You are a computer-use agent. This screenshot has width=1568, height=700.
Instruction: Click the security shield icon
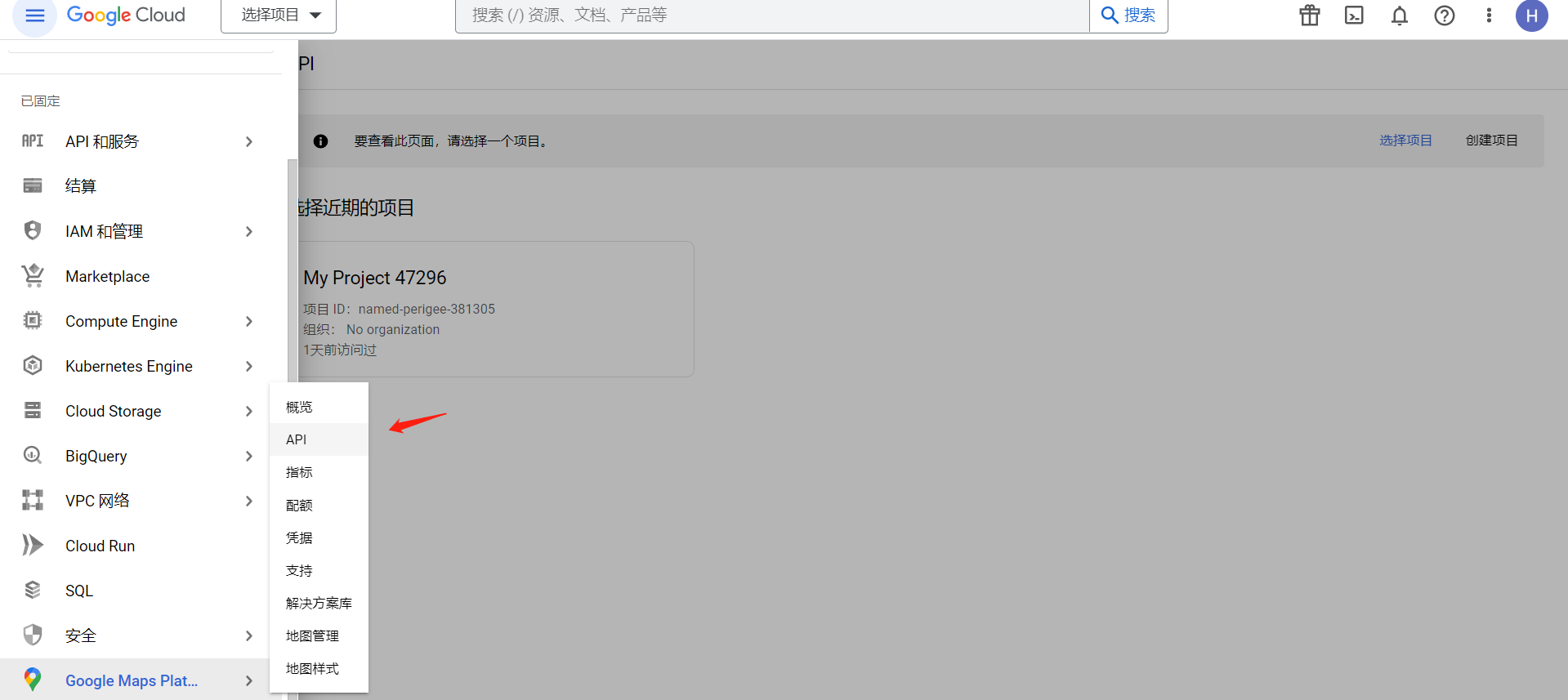click(33, 635)
